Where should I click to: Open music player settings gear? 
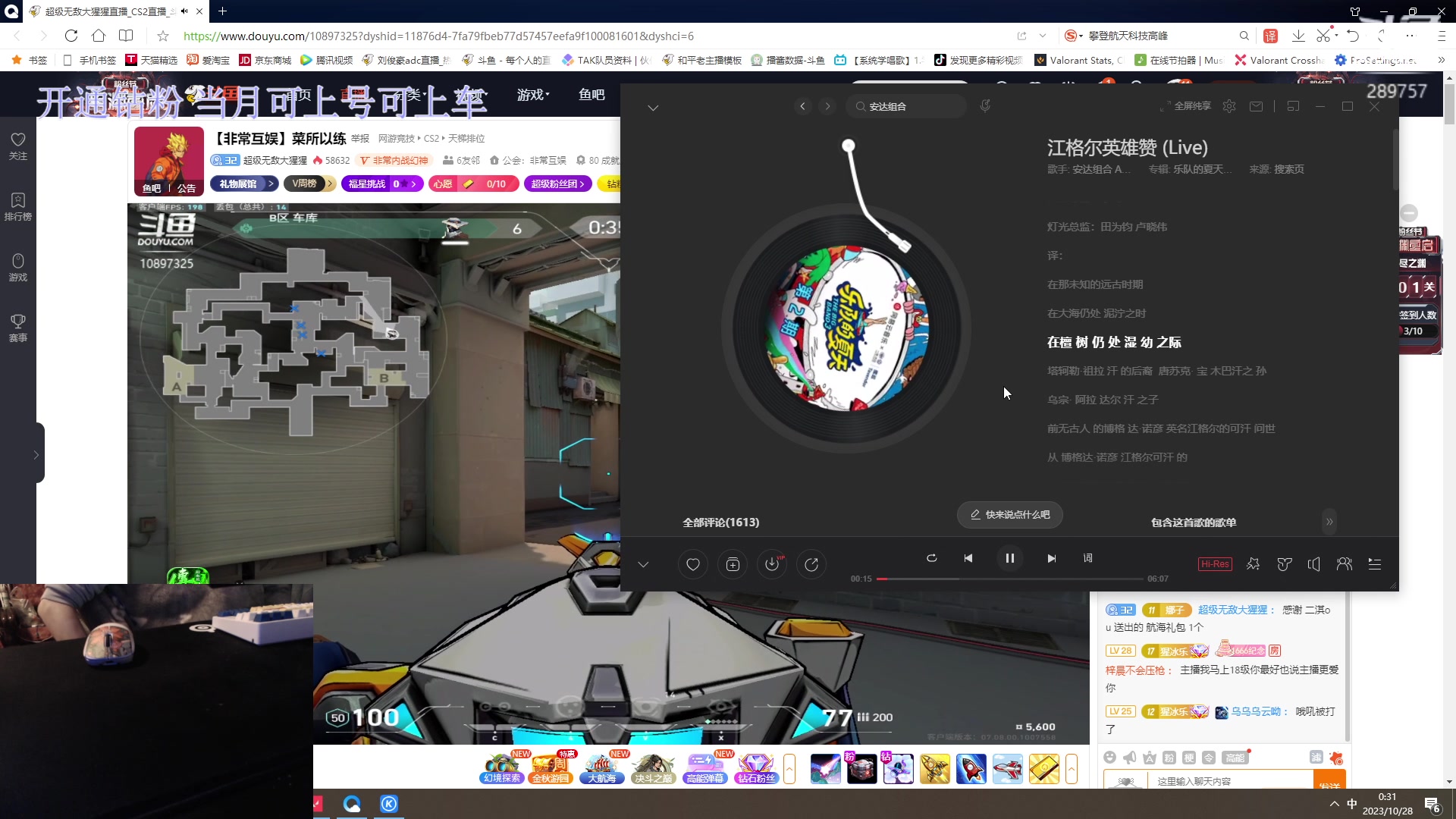click(x=1229, y=106)
